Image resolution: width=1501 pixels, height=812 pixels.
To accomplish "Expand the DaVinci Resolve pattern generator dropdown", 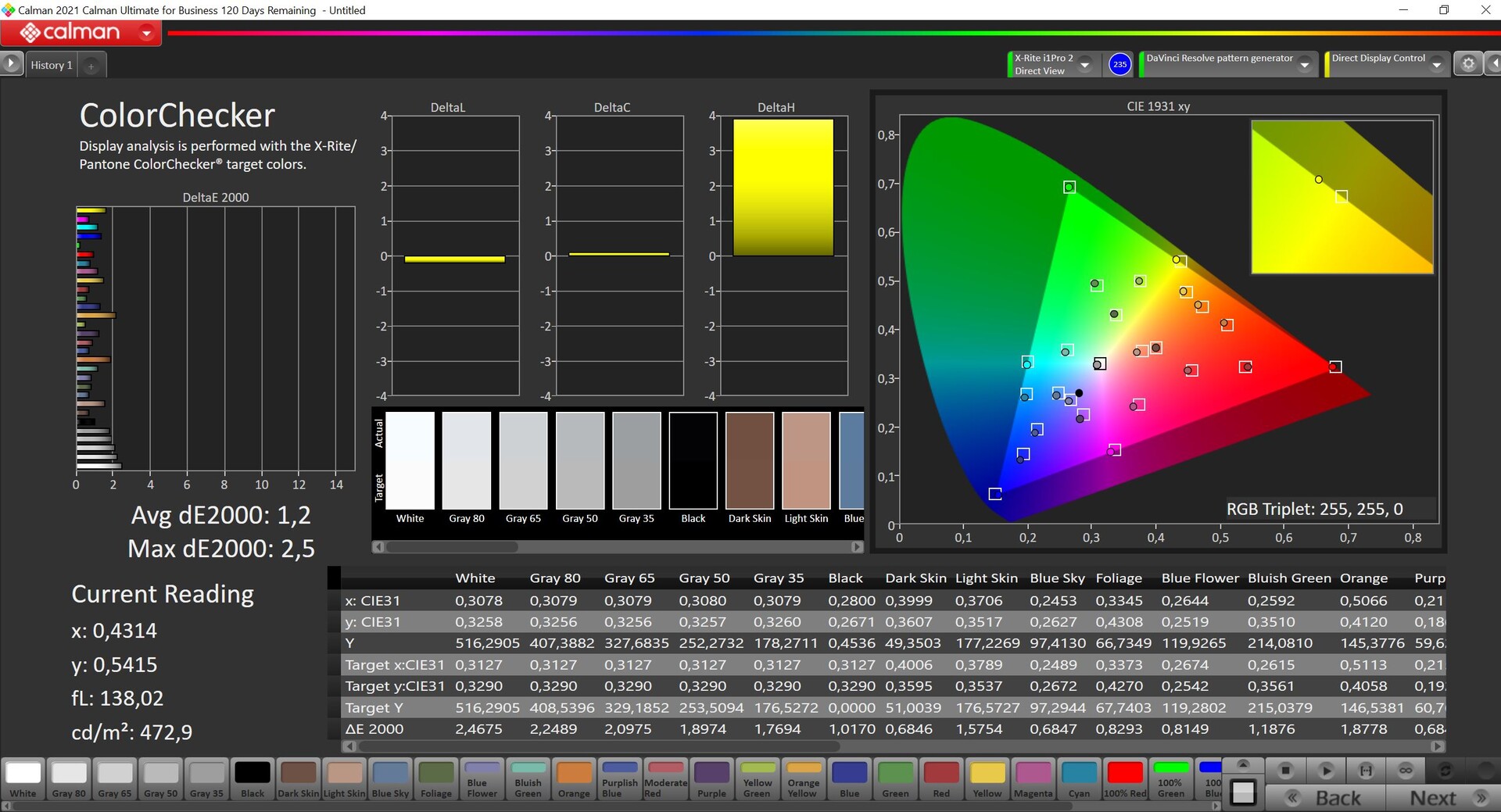I will [1304, 66].
